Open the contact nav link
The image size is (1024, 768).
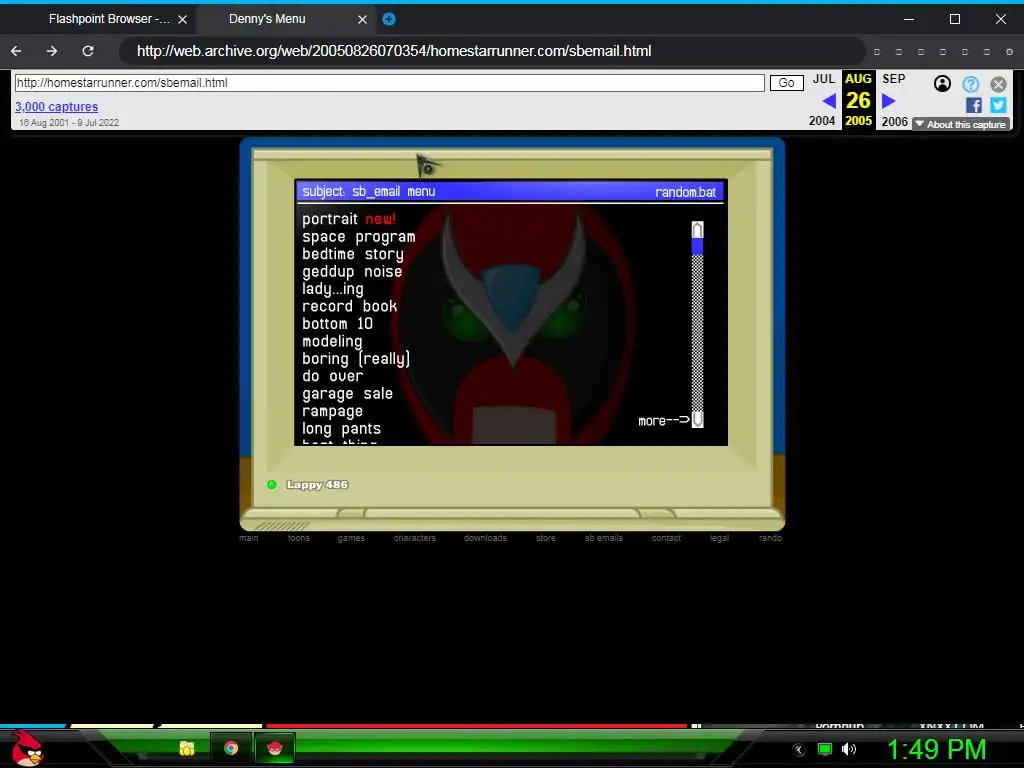tap(666, 538)
